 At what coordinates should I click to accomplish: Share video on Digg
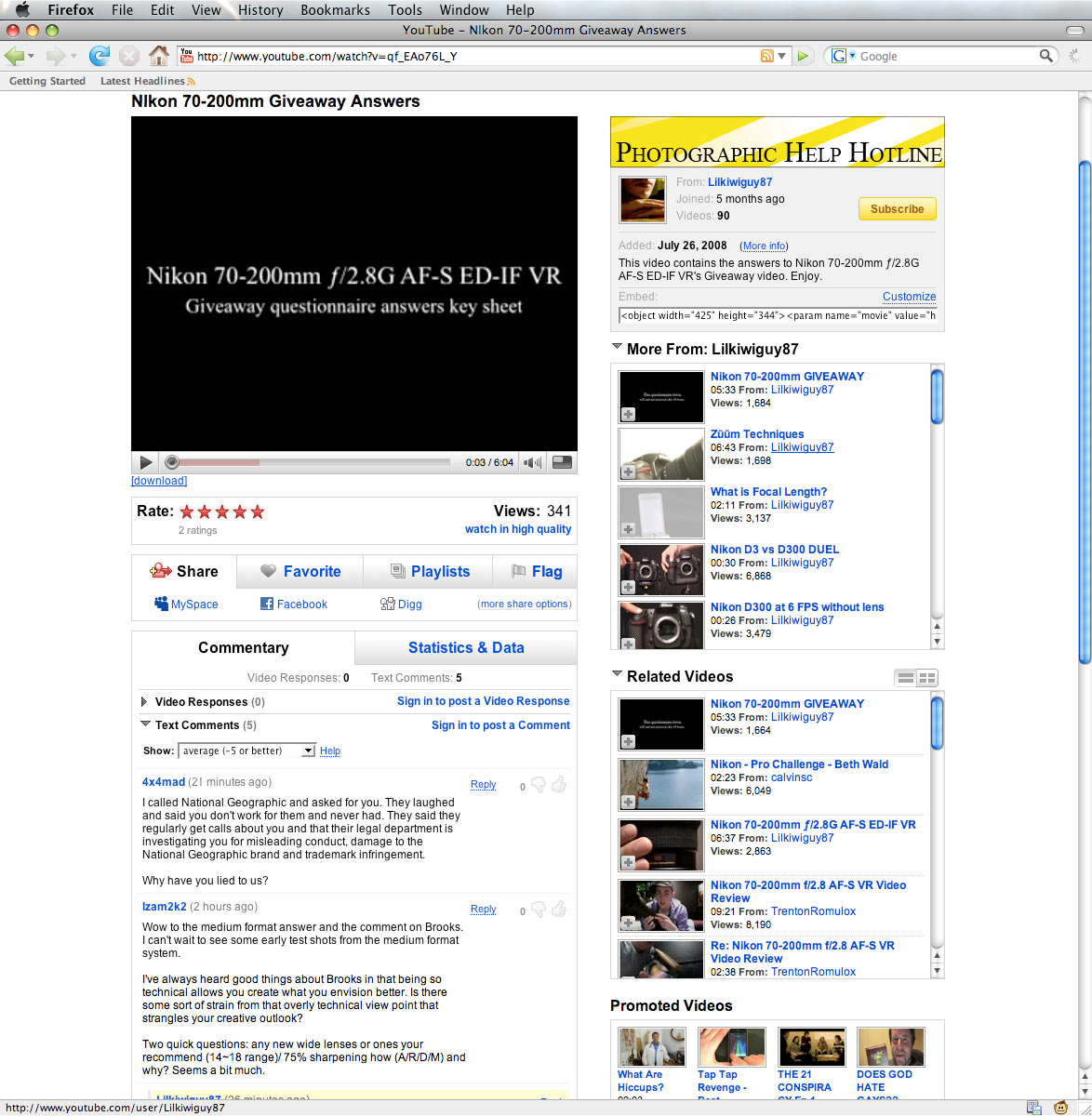[402, 604]
